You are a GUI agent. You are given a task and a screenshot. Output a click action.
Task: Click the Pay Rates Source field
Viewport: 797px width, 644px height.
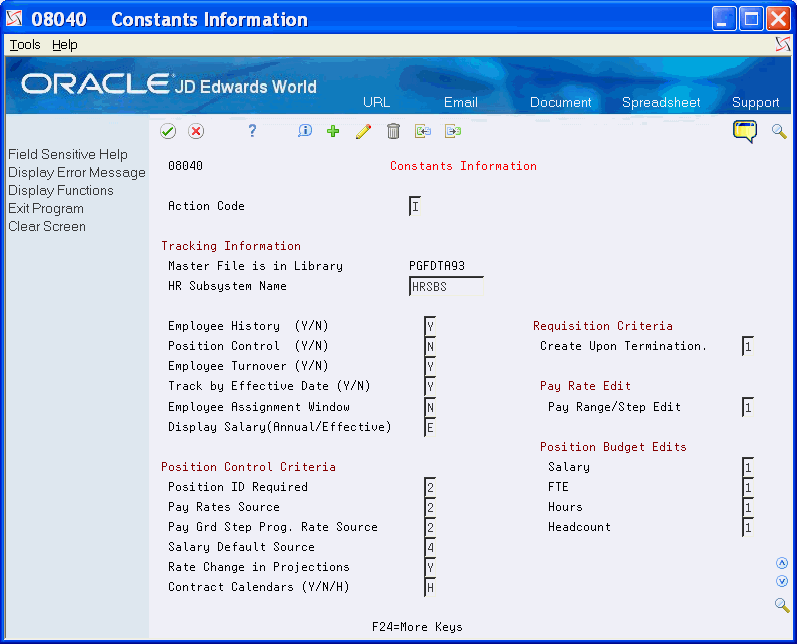click(x=430, y=507)
